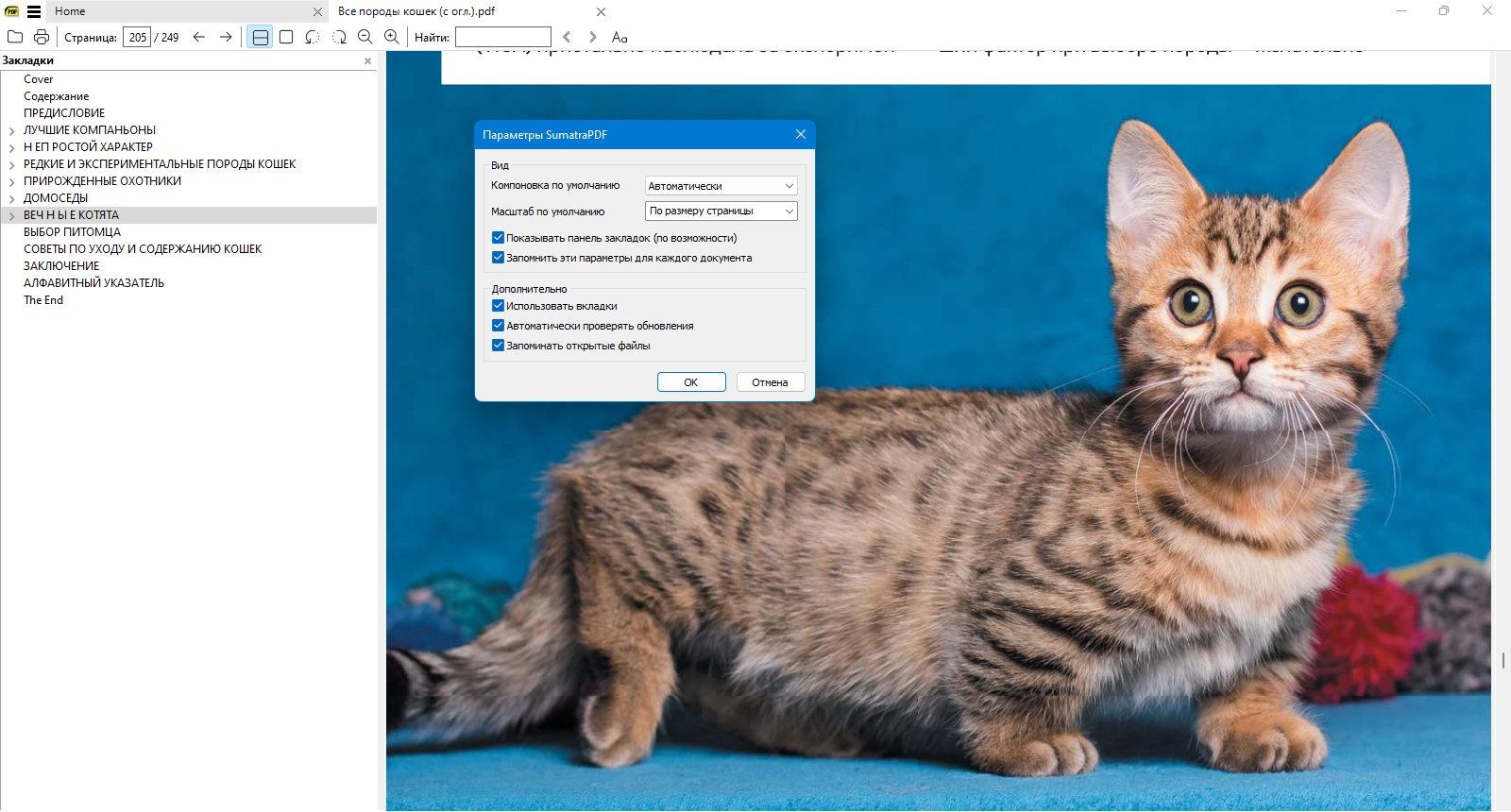This screenshot has height=812, width=1511.
Task: Close the Home tab
Action: pyautogui.click(x=317, y=12)
